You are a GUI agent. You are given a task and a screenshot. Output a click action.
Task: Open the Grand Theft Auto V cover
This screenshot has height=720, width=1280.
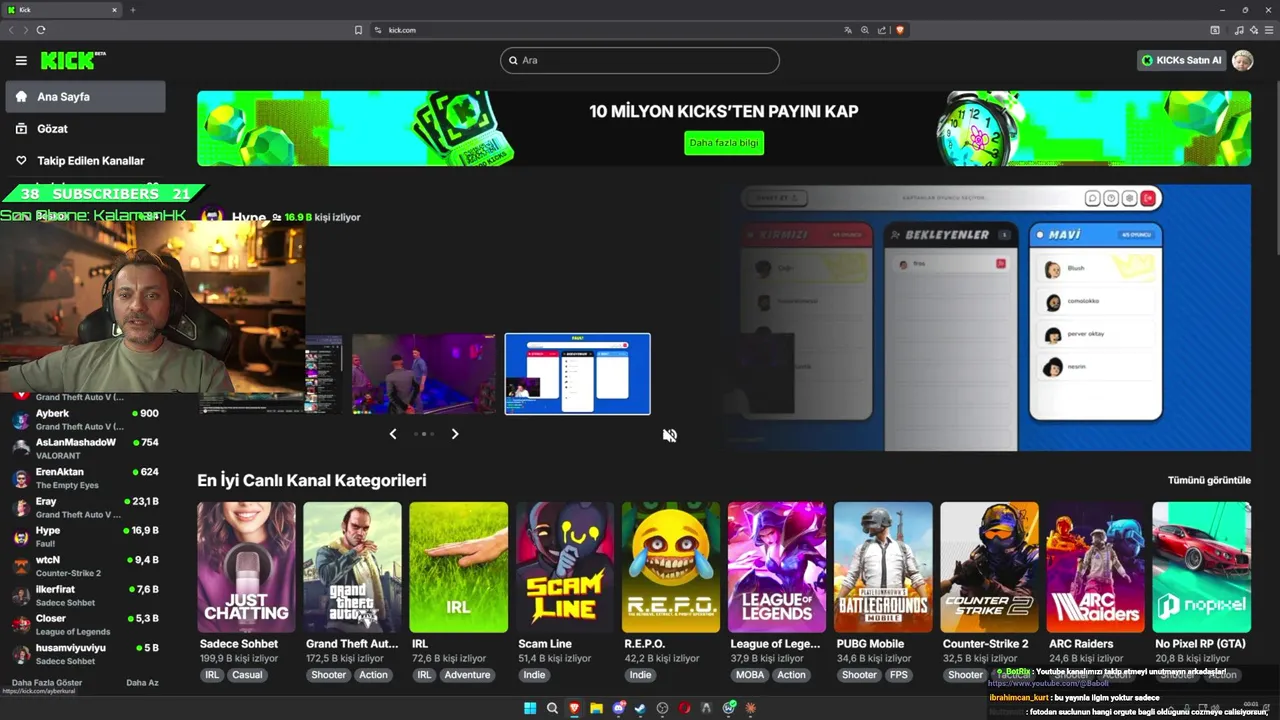(352, 567)
